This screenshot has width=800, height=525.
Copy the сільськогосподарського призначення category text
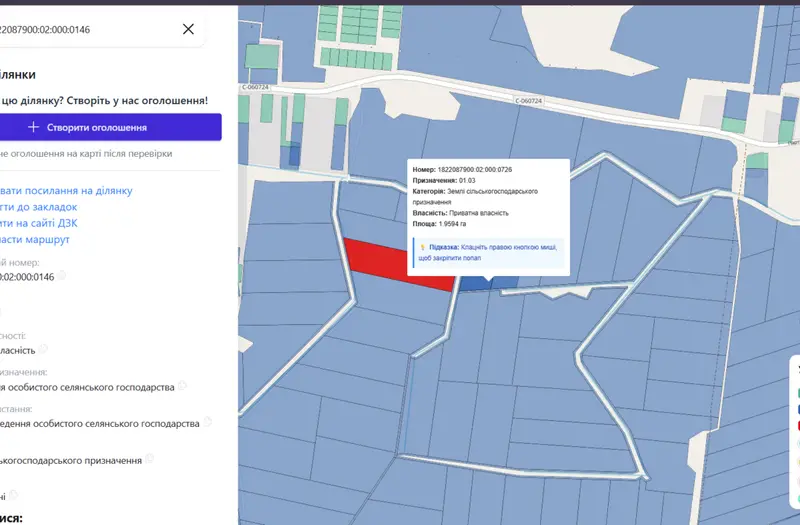(149, 459)
